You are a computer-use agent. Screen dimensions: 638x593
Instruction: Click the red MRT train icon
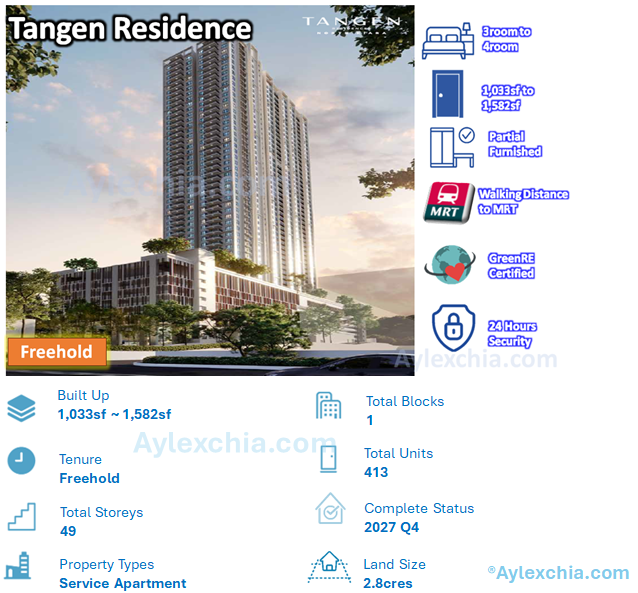tap(450, 202)
